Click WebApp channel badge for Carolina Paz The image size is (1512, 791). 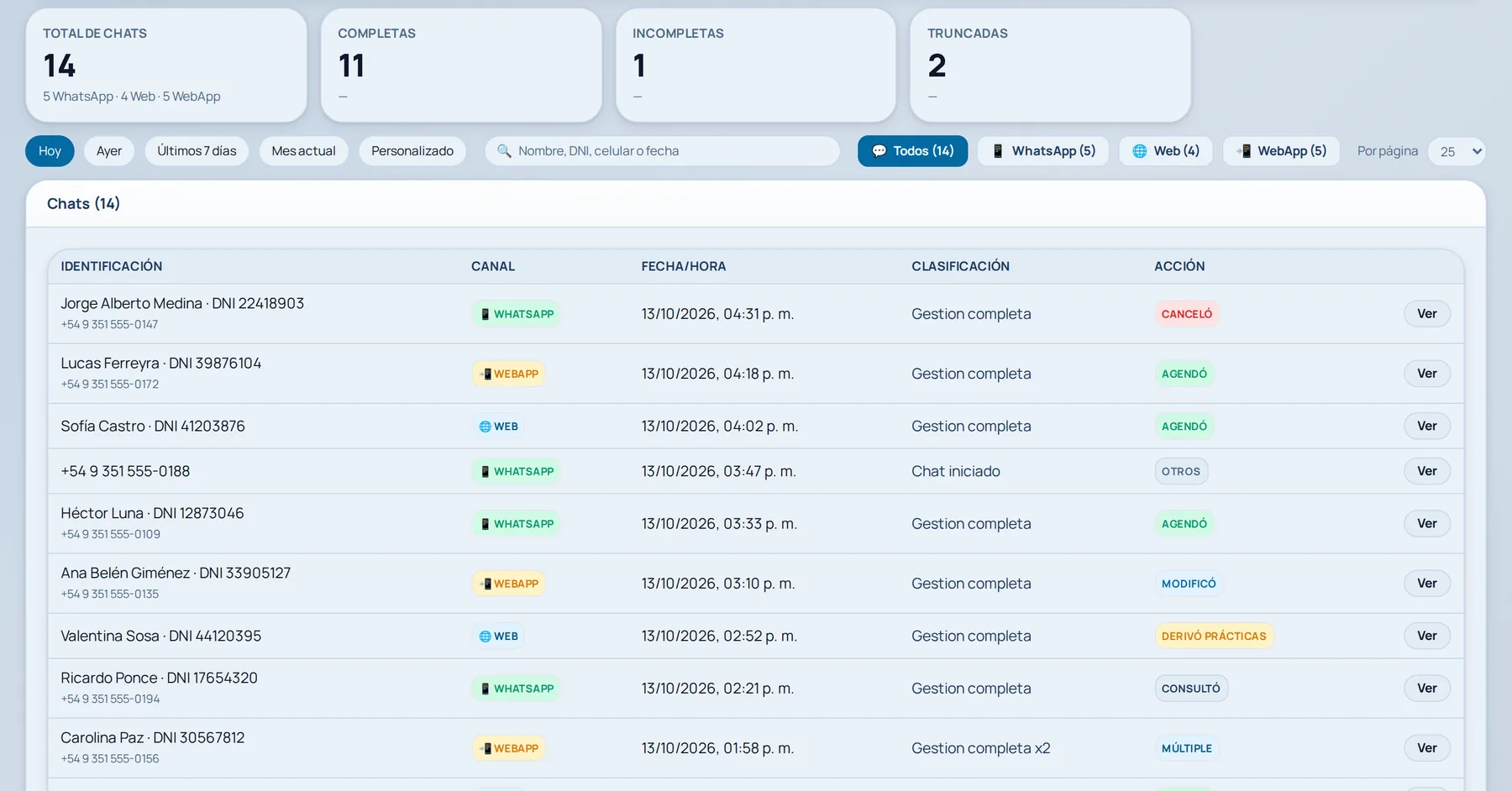tap(508, 748)
